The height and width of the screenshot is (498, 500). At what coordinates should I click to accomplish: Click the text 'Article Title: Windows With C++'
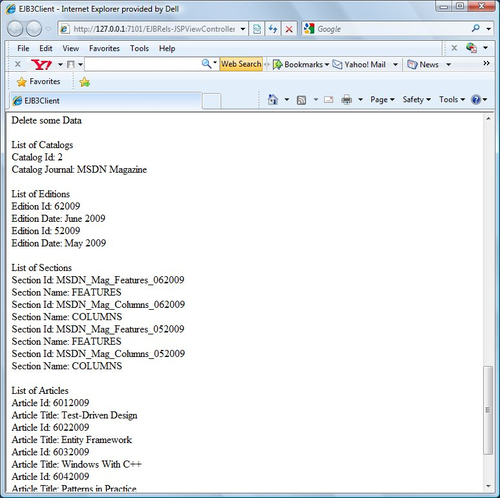76,464
